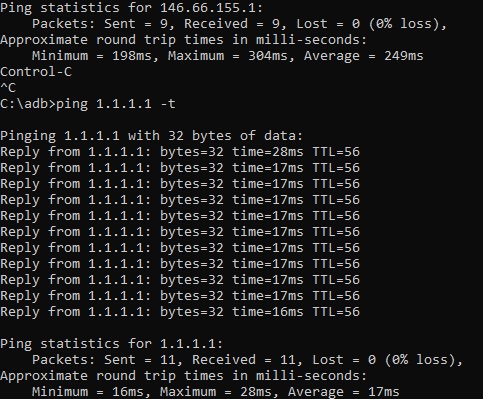This screenshot has height=399, width=483.
Task: Click 'Pinging 1.1.1.1 with 32 bytes of data' line
Action: [152, 136]
